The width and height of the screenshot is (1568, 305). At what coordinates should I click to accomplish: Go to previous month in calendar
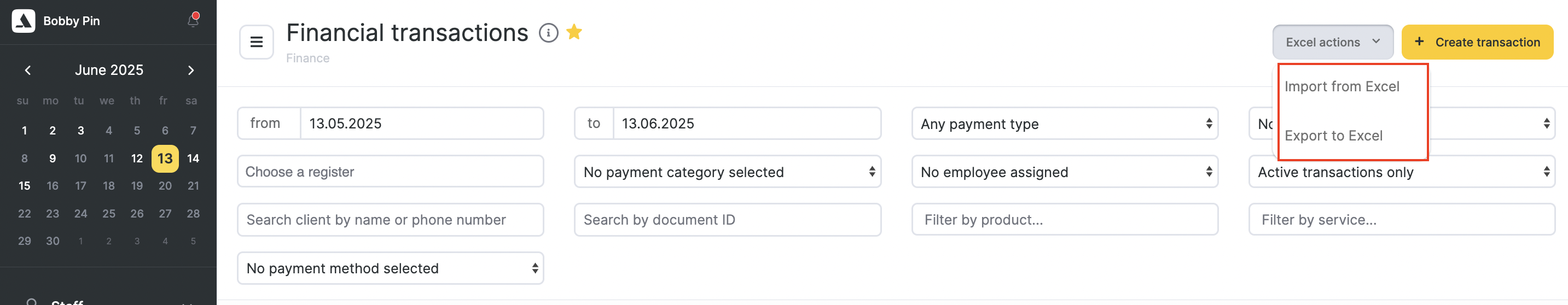(28, 71)
